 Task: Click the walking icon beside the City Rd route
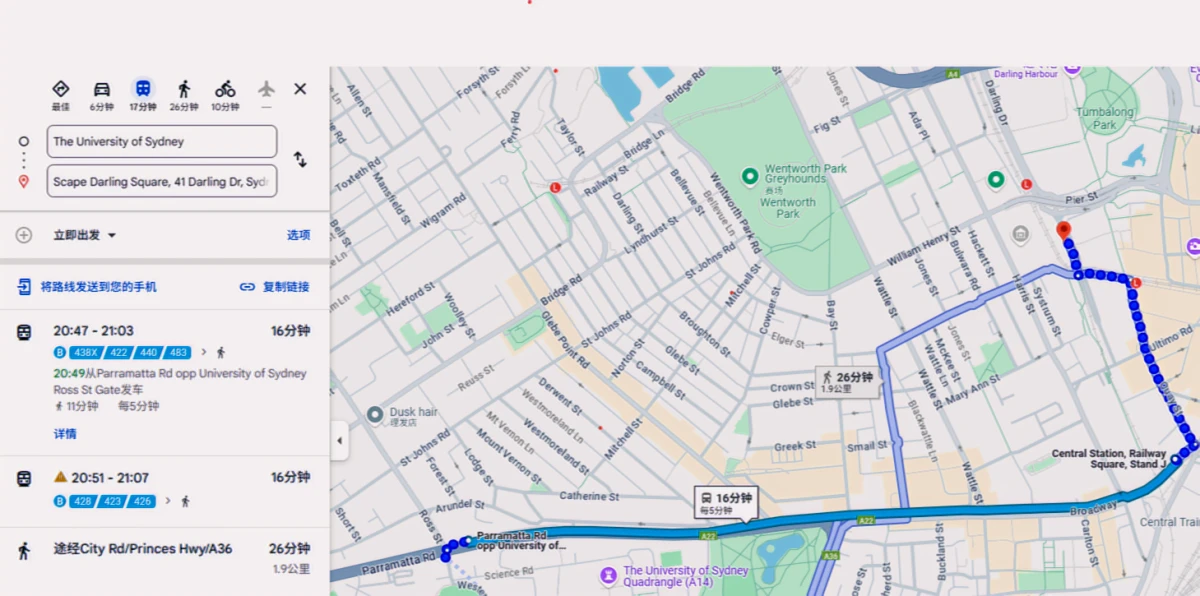tap(24, 550)
